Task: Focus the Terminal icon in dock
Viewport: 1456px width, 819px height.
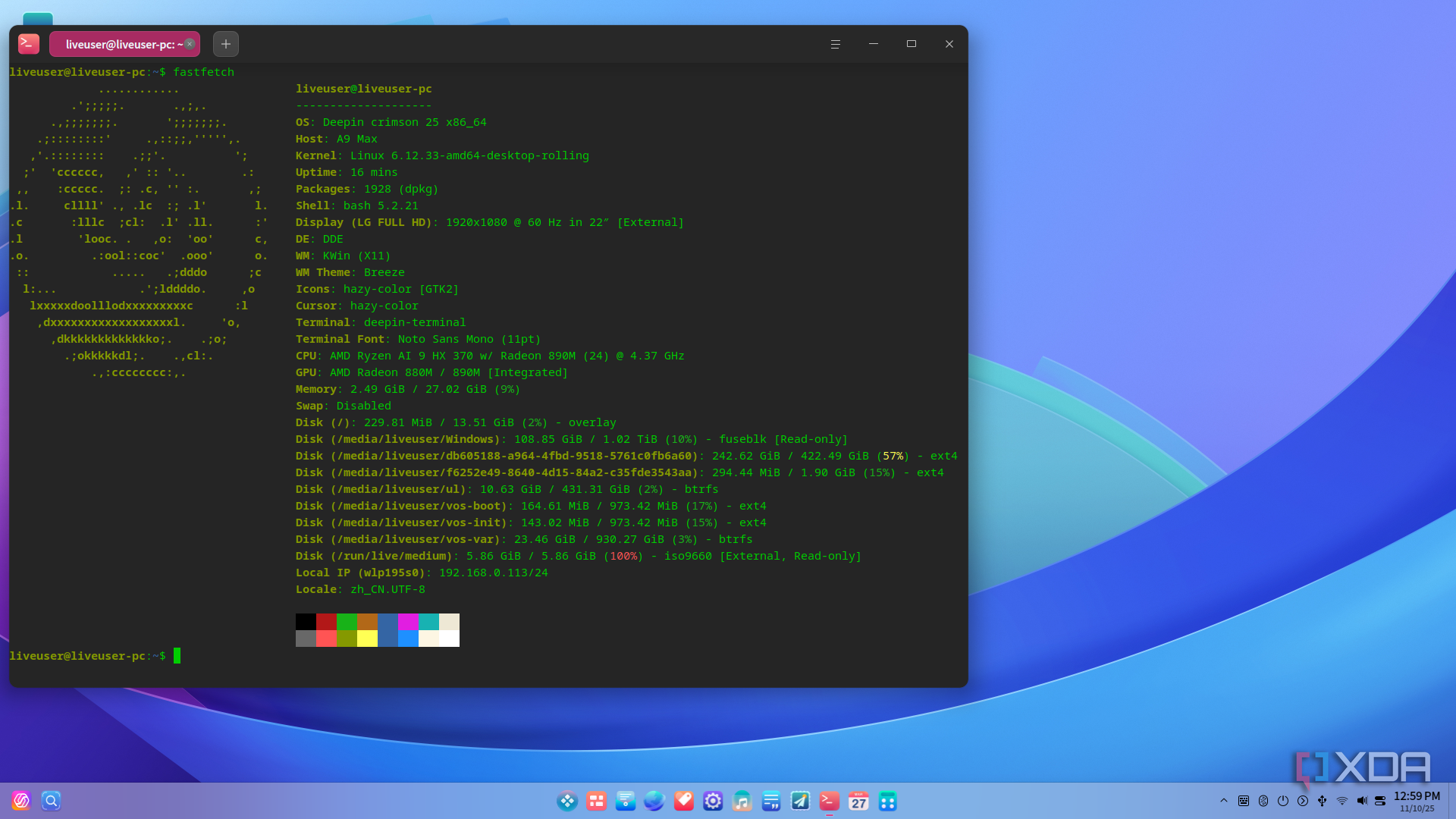Action: 830,801
